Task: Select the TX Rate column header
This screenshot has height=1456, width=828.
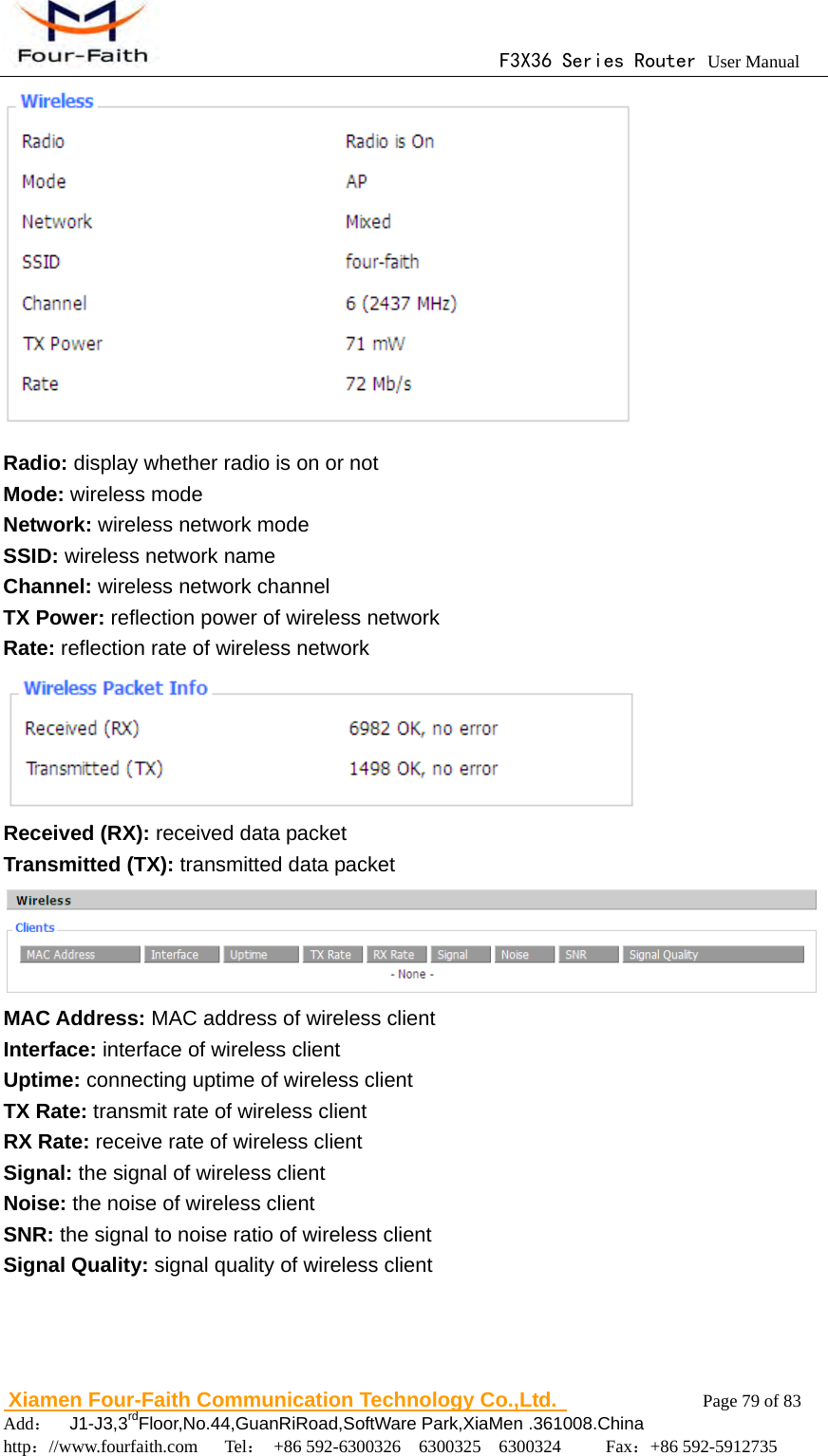Action: (x=332, y=954)
